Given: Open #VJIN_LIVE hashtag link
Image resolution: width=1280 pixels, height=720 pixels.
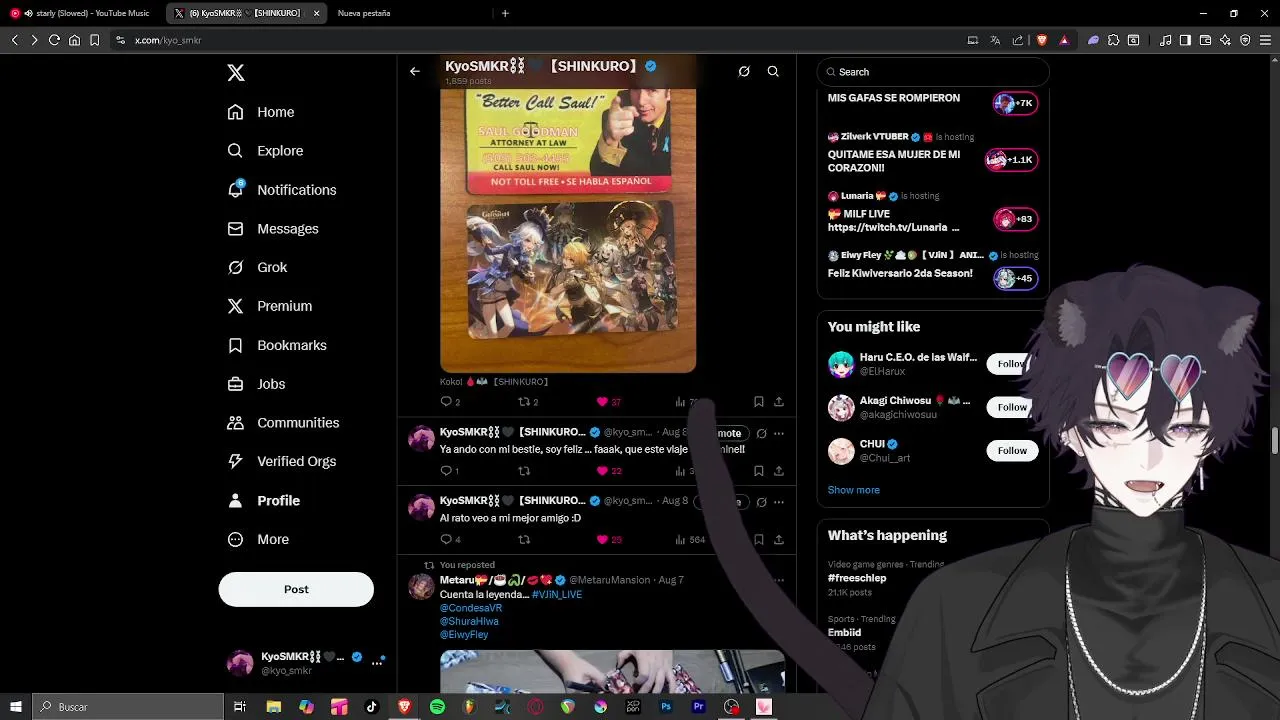Looking at the screenshot, I should (557, 594).
